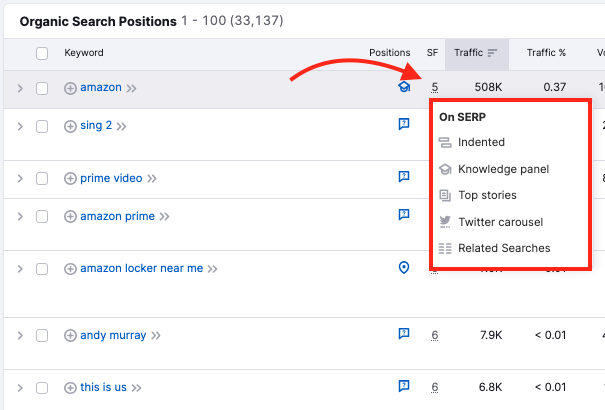This screenshot has height=410, width=605.
Task: Click the SERP feature icon in andy murray row
Action: coord(404,333)
